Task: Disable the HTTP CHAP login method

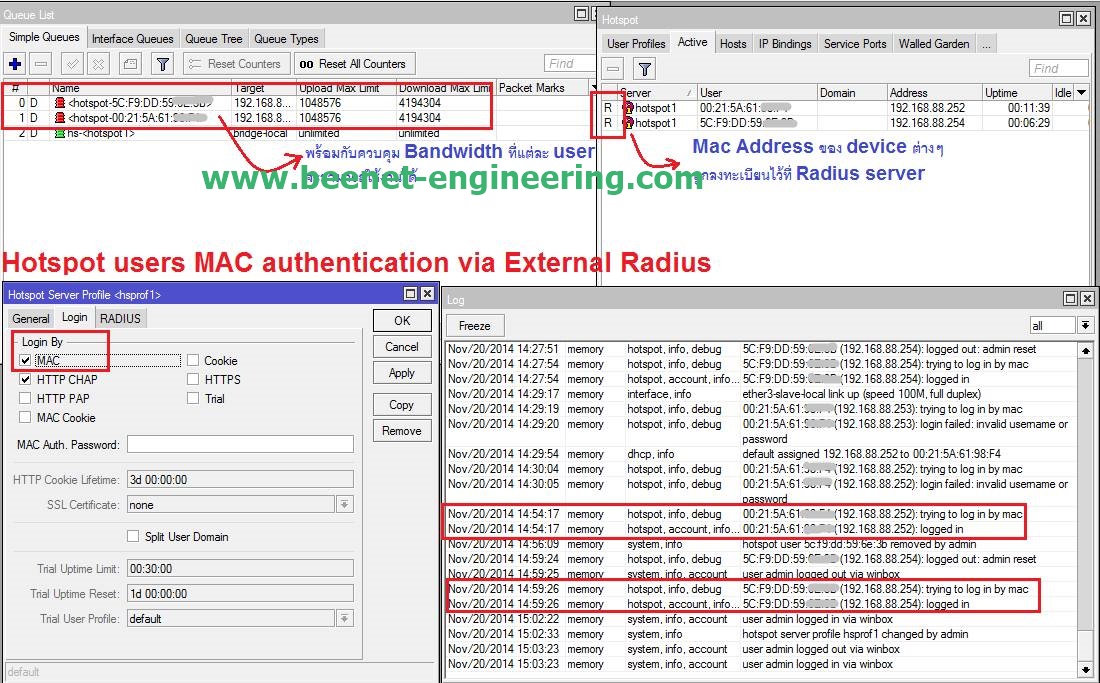Action: tap(24, 379)
